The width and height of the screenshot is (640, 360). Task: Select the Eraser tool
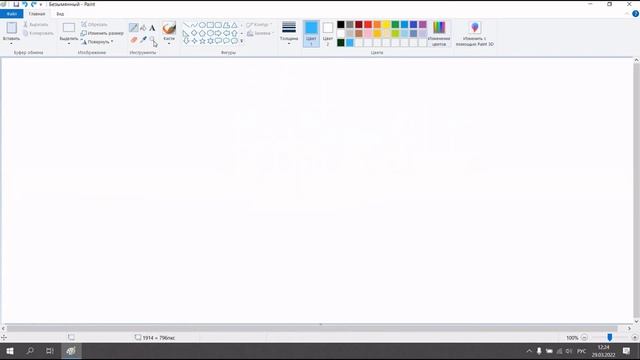[x=134, y=40]
